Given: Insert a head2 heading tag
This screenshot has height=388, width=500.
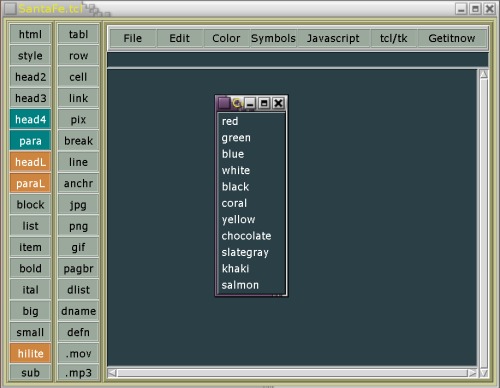Looking at the screenshot, I should [x=30, y=77].
